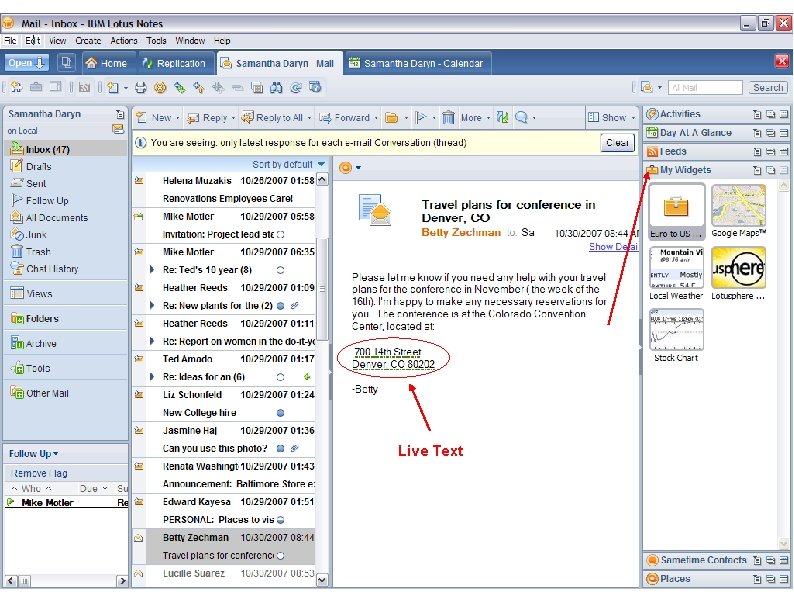Open the Create menu
794x596 pixels.
point(88,41)
